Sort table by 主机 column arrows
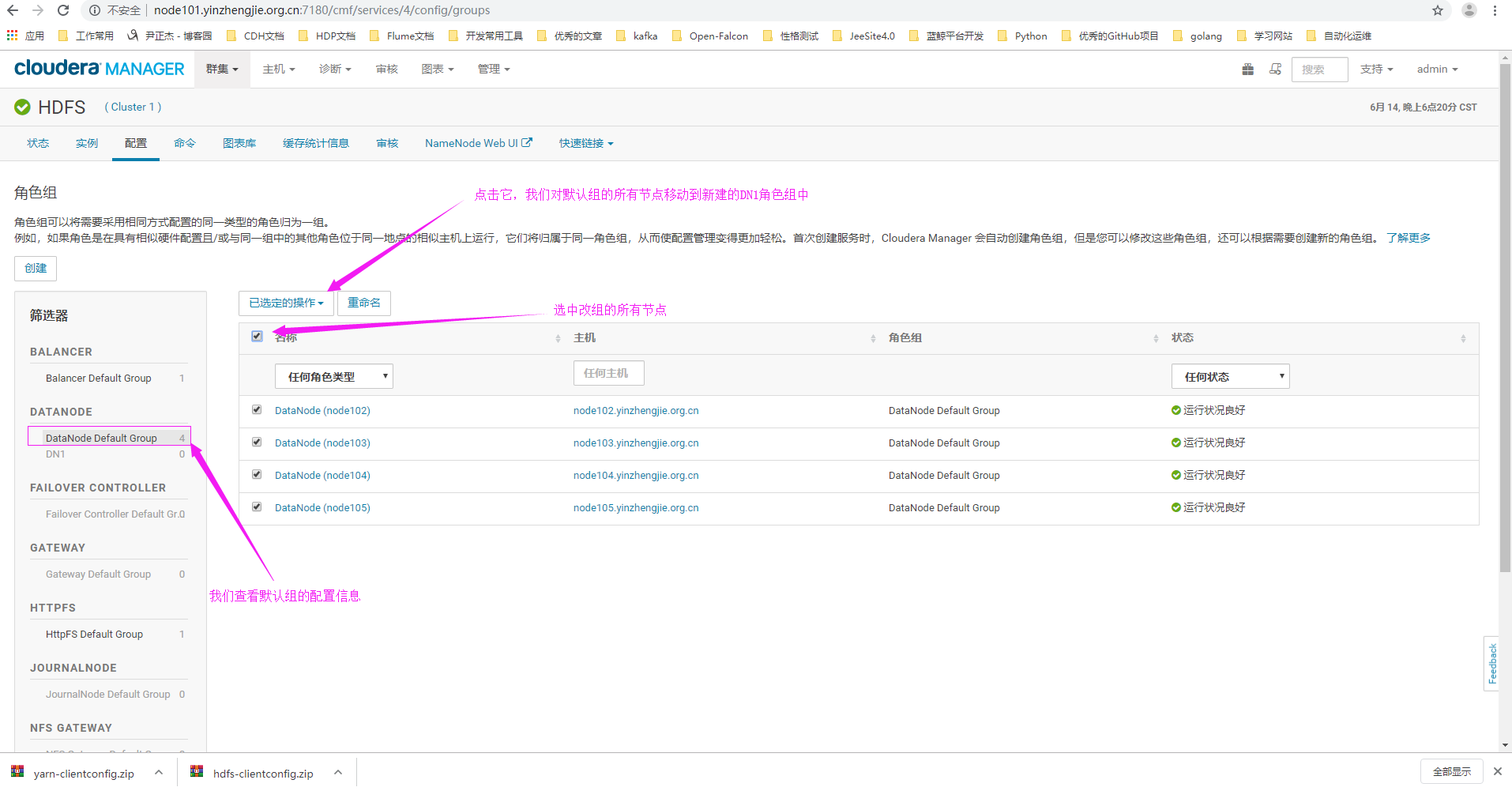Screen dimensions: 1512x791 (873, 338)
